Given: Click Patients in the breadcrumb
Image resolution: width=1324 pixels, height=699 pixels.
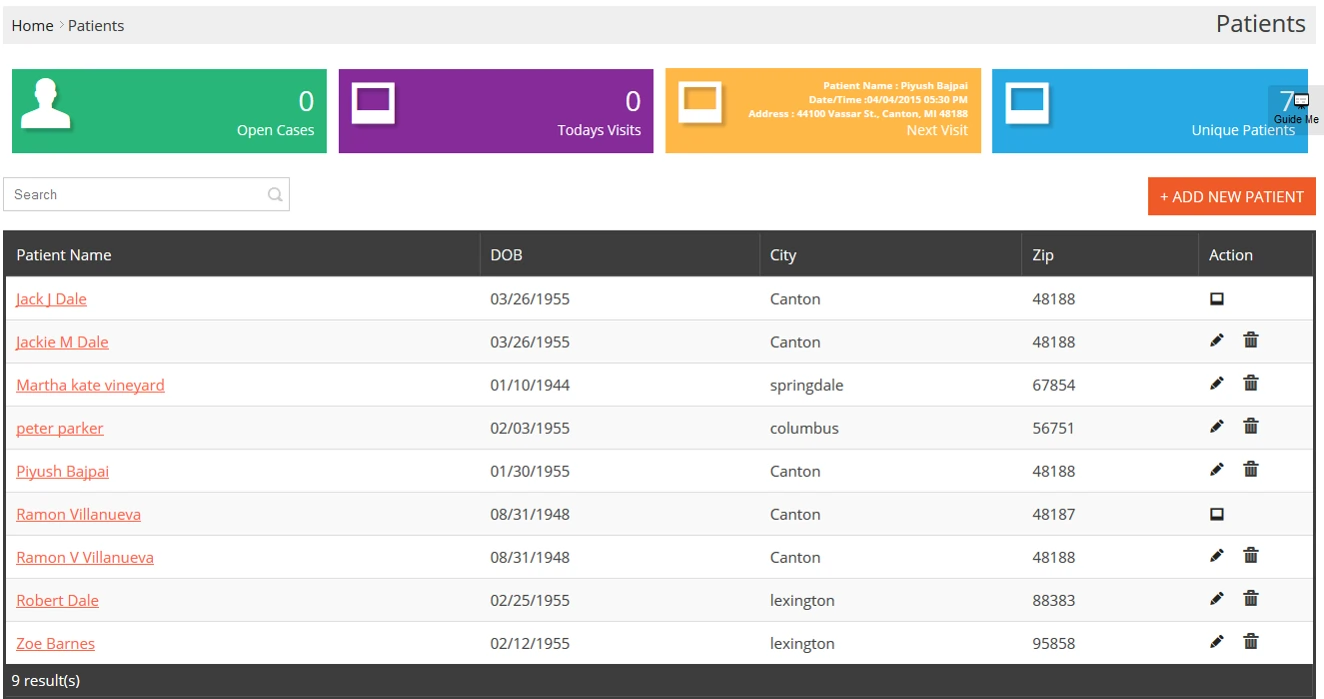Looking at the screenshot, I should coord(96,26).
